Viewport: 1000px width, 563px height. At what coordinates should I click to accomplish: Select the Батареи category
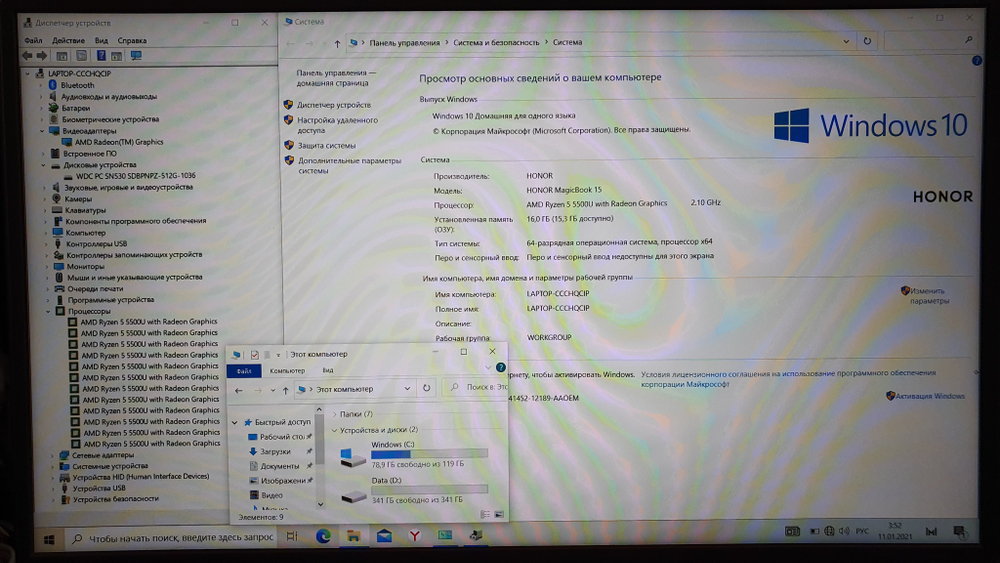tap(75, 108)
